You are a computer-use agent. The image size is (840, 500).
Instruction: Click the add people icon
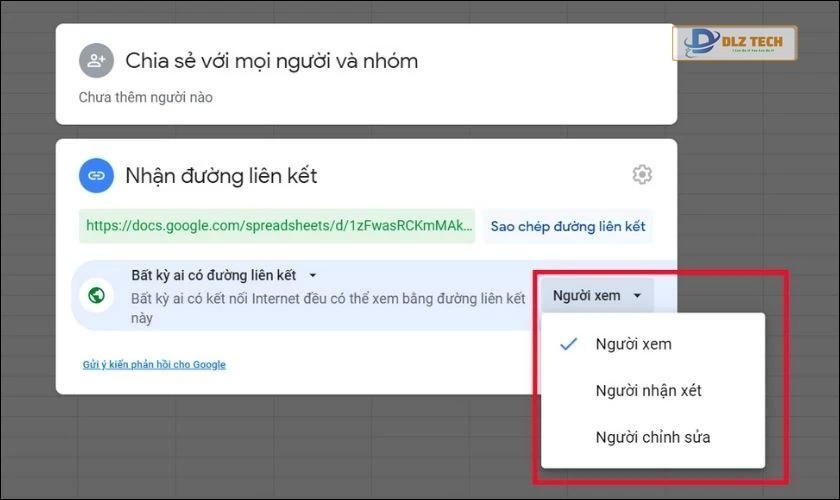click(96, 61)
